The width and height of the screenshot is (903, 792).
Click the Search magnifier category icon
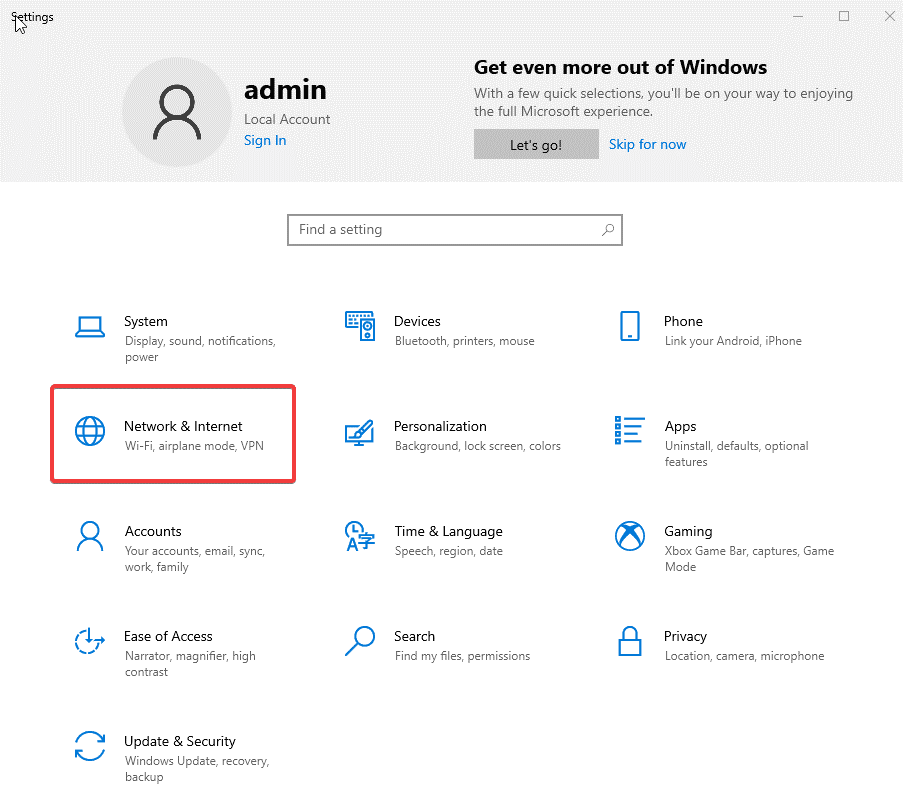pyautogui.click(x=359, y=641)
